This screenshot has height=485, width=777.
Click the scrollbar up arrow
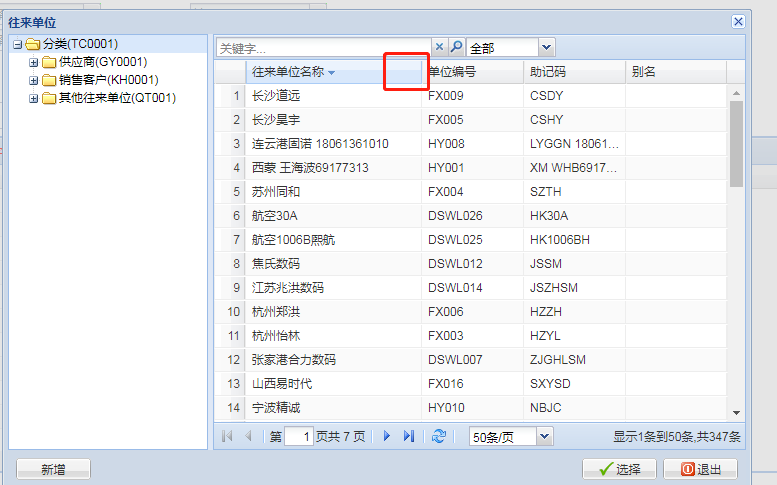tap(736, 93)
